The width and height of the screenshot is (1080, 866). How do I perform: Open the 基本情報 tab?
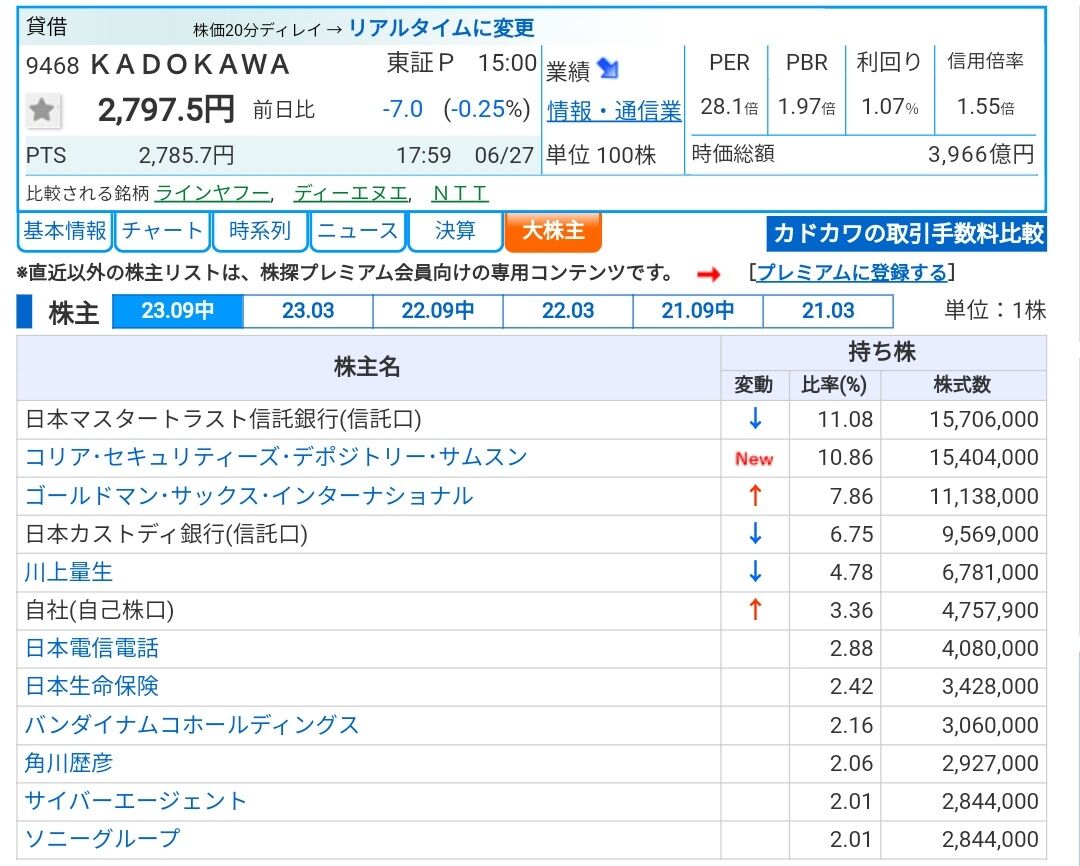point(65,231)
